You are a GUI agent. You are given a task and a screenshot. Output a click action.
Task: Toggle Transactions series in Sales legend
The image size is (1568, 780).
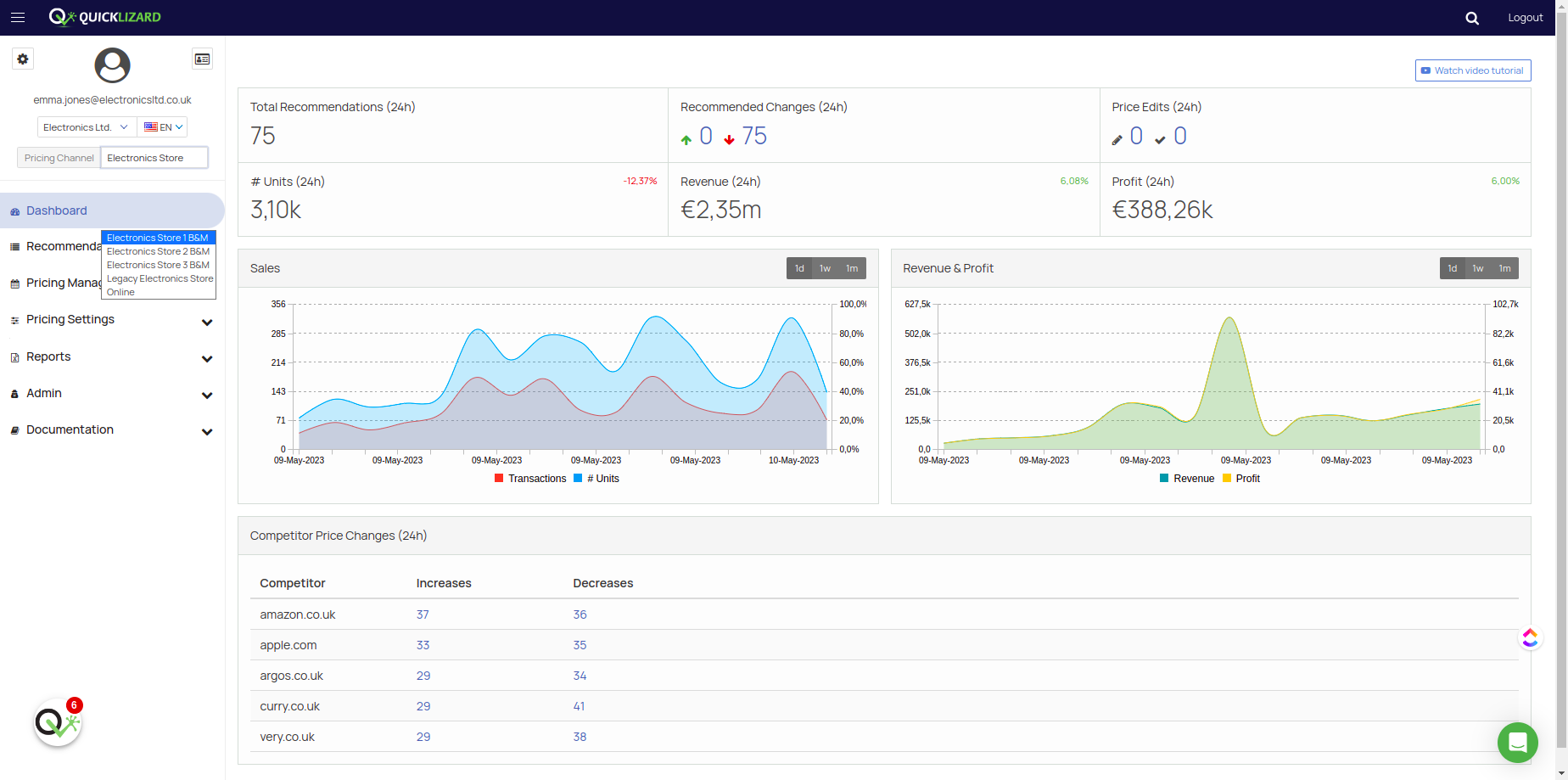pyautogui.click(x=530, y=479)
